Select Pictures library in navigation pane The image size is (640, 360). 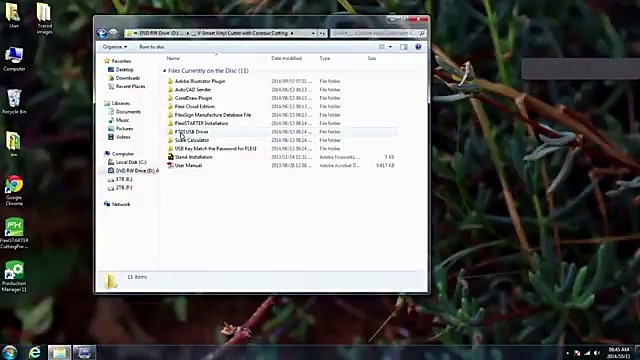pos(121,129)
